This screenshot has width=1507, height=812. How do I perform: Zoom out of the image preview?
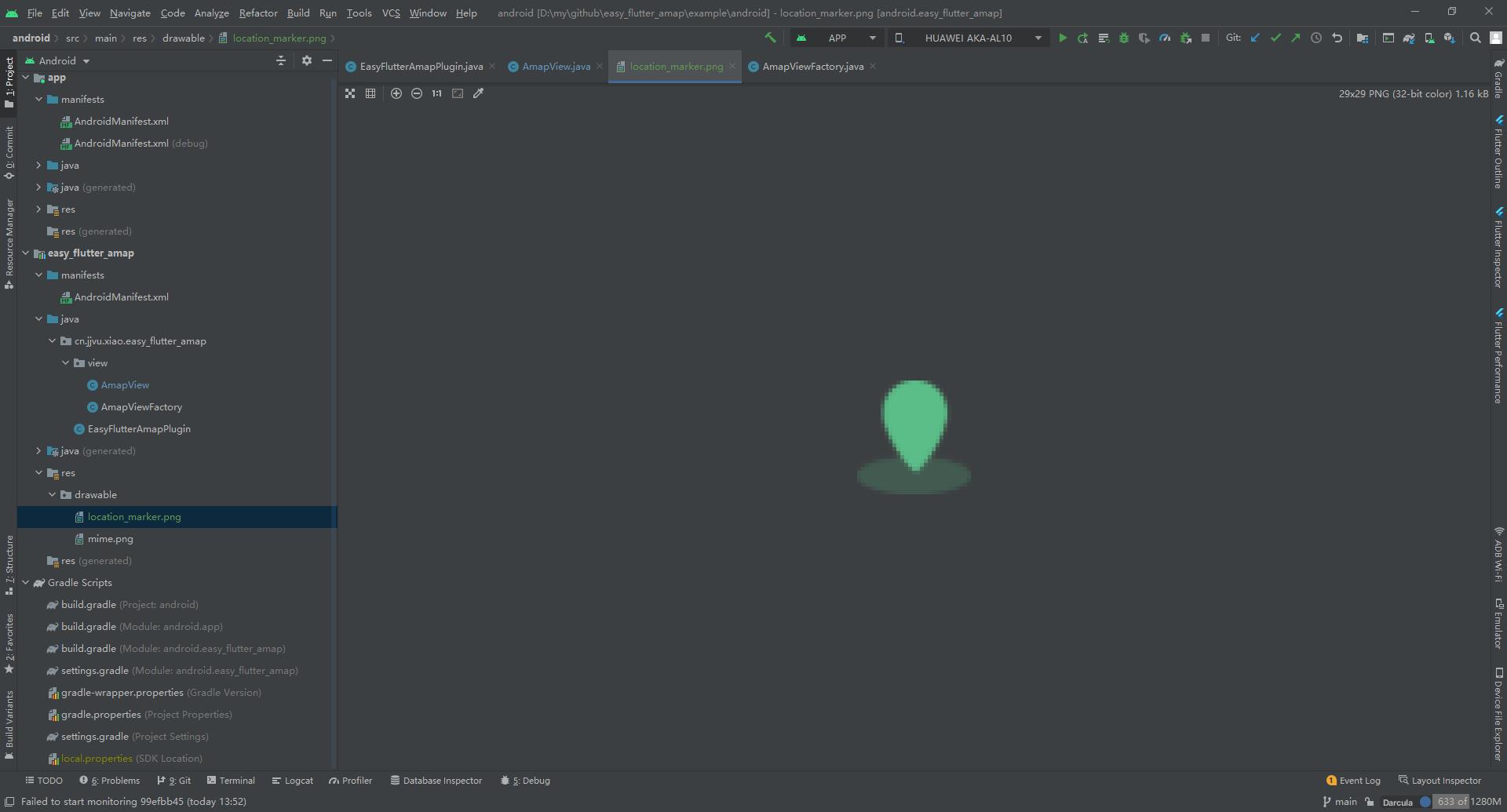coord(417,93)
